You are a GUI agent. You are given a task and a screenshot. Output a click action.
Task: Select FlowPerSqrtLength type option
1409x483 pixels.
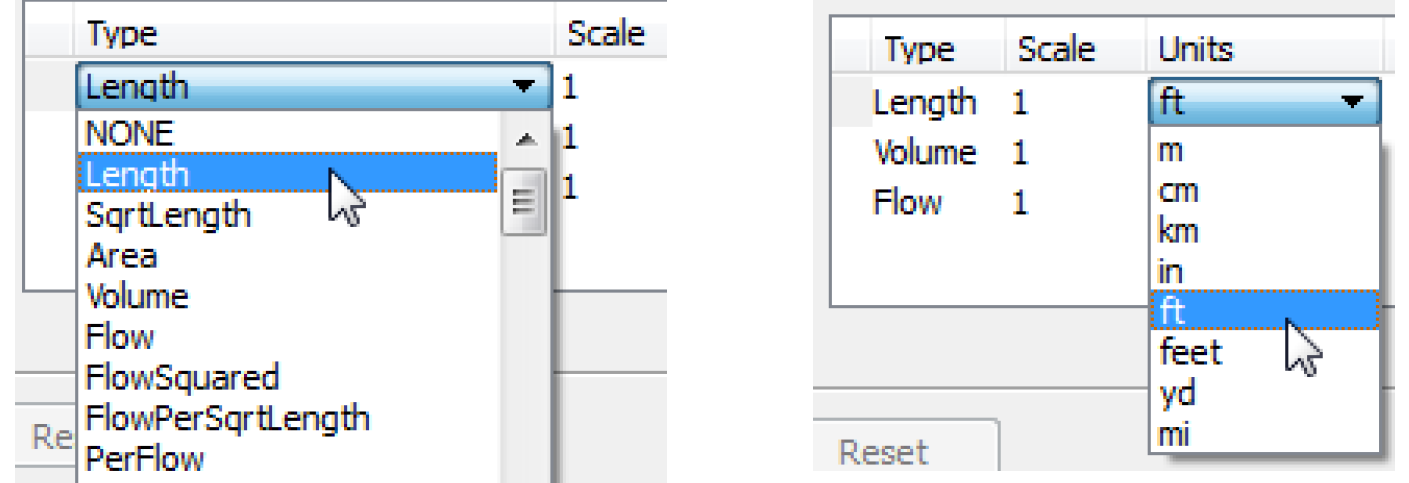tap(227, 418)
